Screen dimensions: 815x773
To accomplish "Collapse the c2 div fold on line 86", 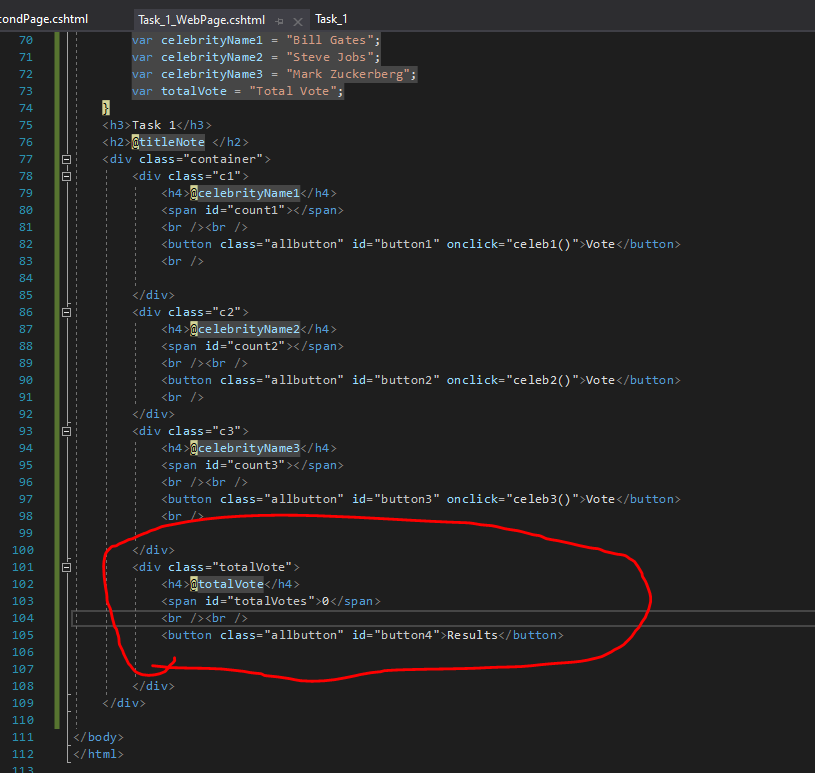I will (67, 312).
